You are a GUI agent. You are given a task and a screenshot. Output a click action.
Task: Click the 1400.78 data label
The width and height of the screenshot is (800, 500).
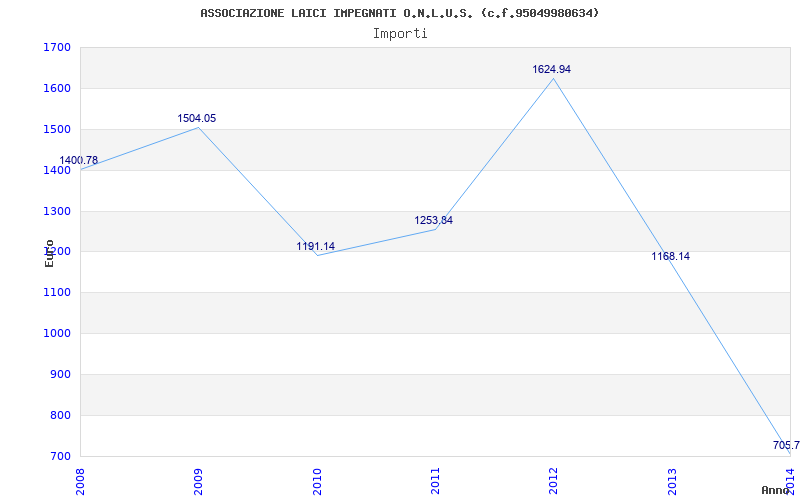click(79, 160)
